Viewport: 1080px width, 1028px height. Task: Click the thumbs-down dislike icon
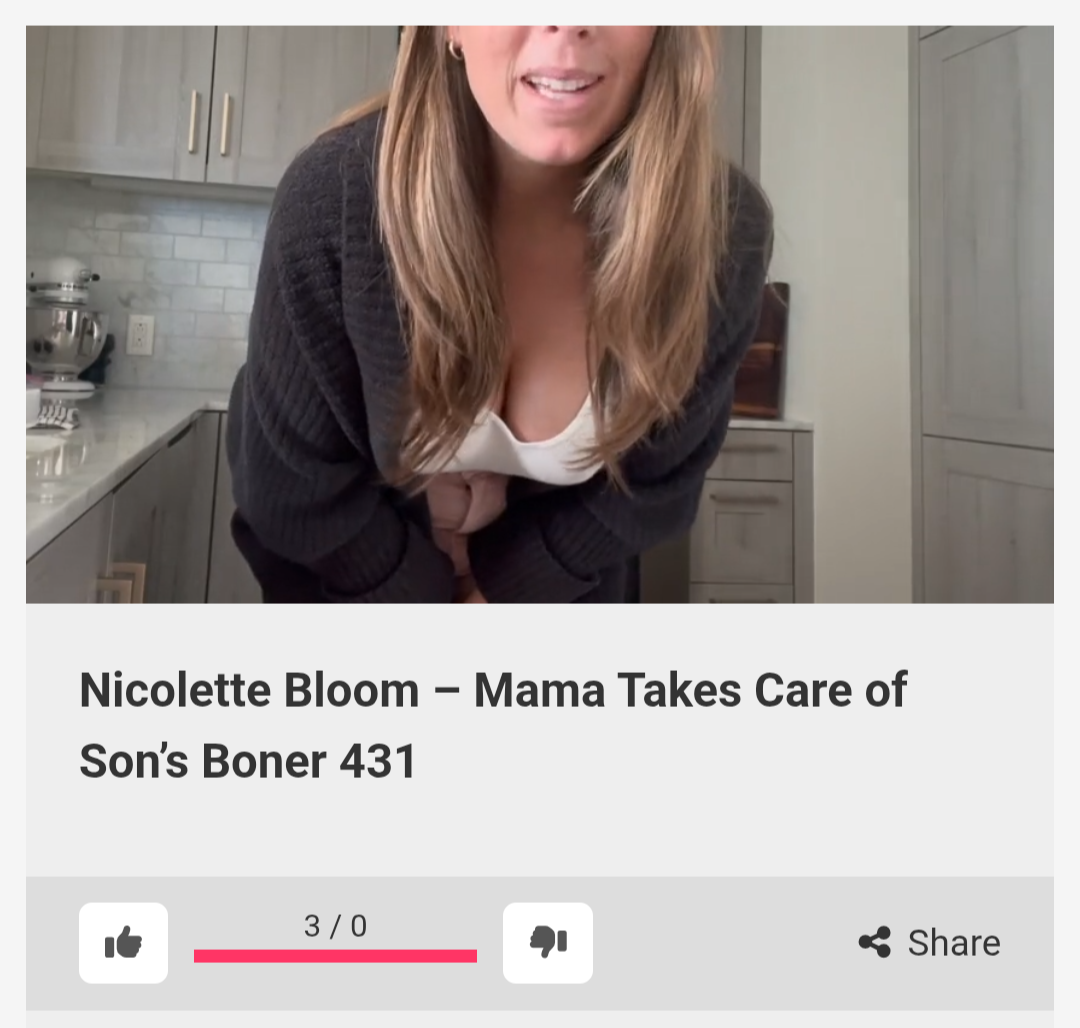(548, 942)
